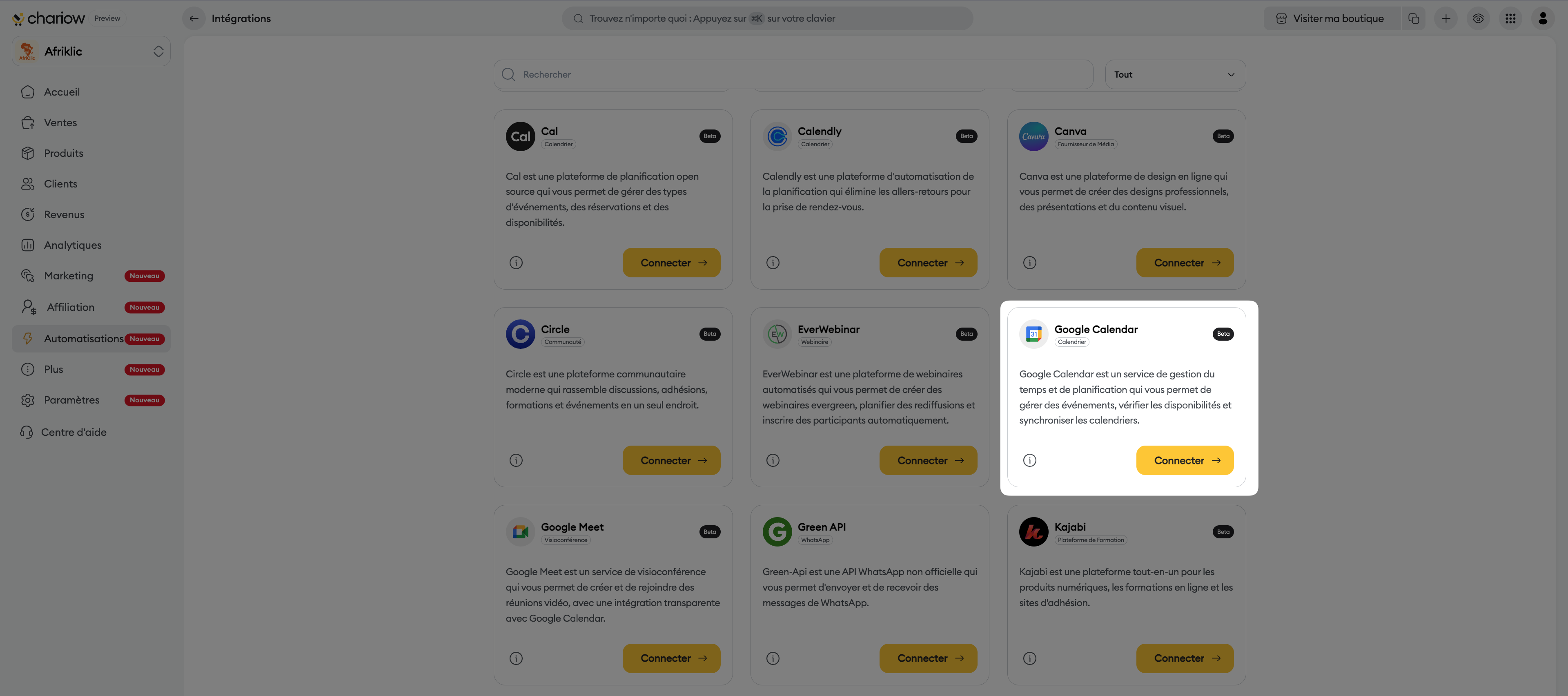
Task: Click the back arrow next to Intégrations
Action: (x=194, y=18)
